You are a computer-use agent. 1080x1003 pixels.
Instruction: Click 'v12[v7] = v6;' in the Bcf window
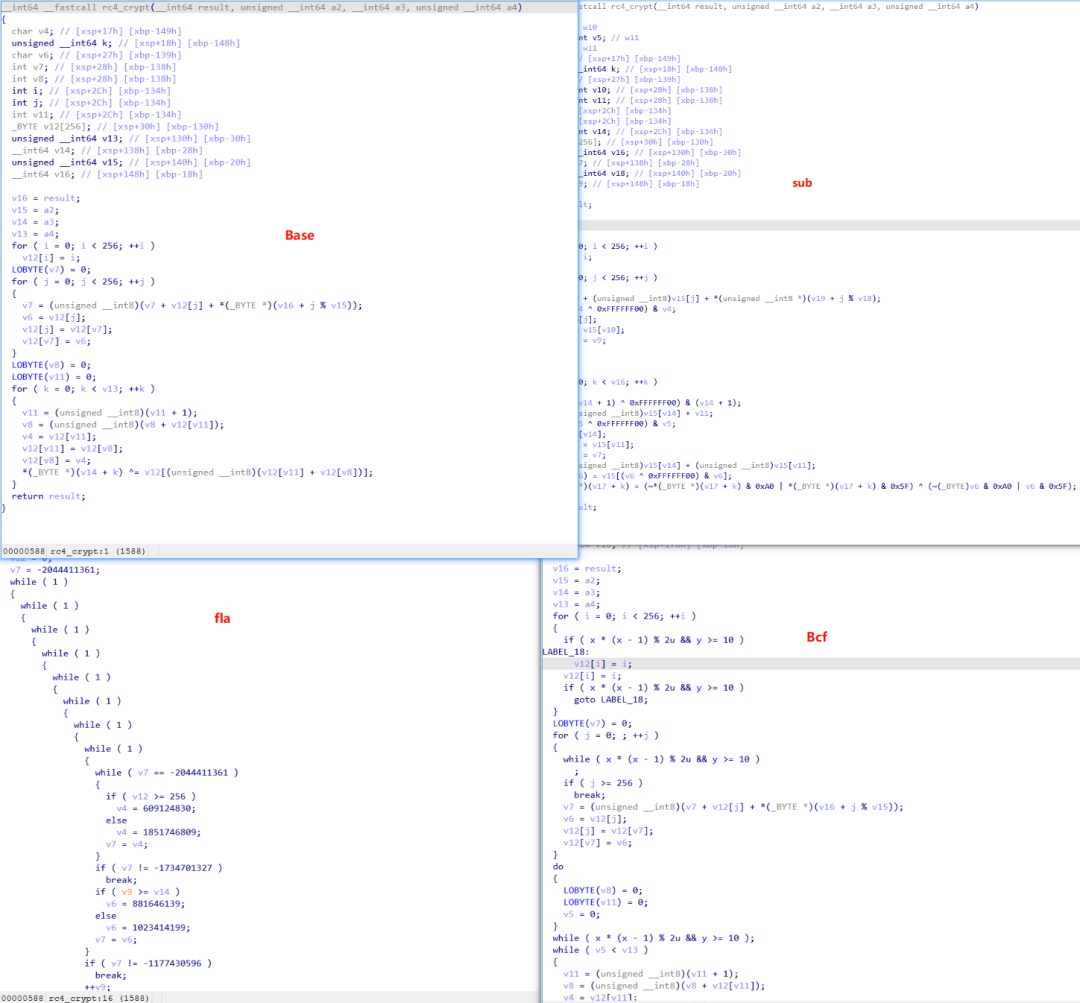(597, 843)
